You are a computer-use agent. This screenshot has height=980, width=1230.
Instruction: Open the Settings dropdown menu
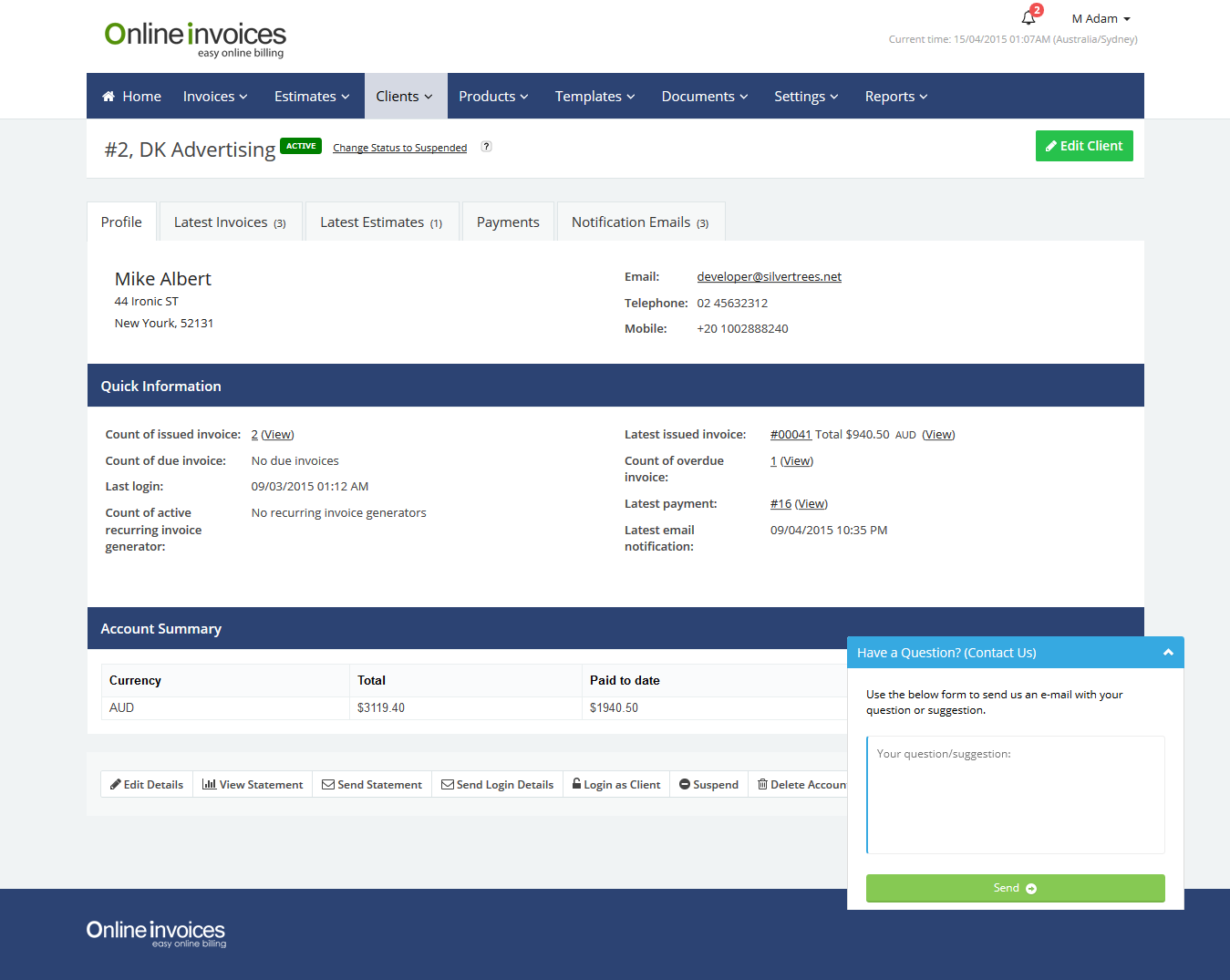[x=805, y=97]
